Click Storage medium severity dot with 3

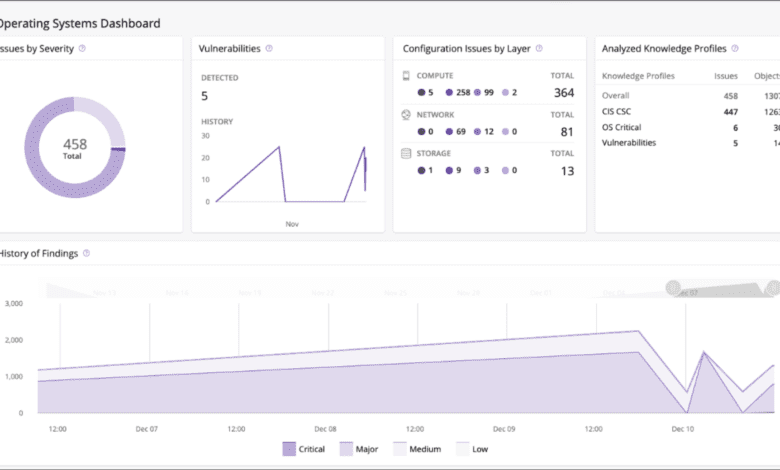pos(478,171)
